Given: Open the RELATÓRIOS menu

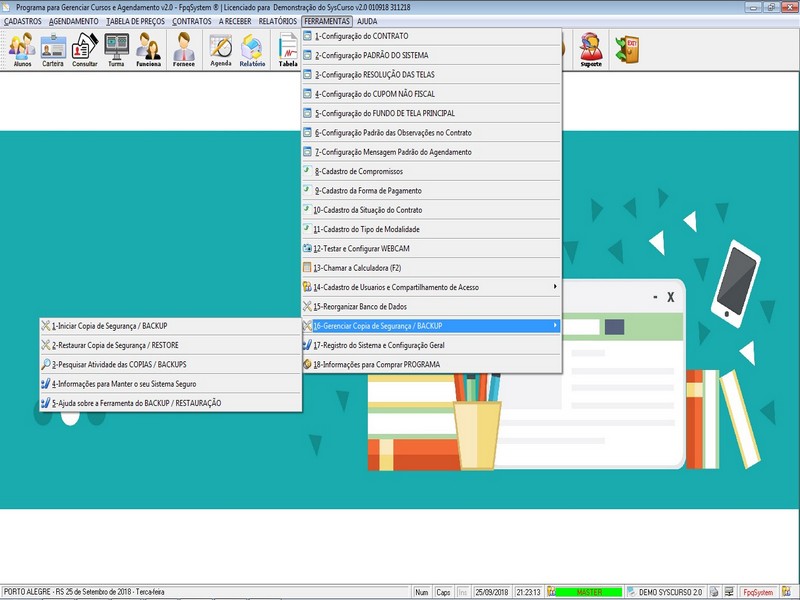Looking at the screenshot, I should coord(277,21).
